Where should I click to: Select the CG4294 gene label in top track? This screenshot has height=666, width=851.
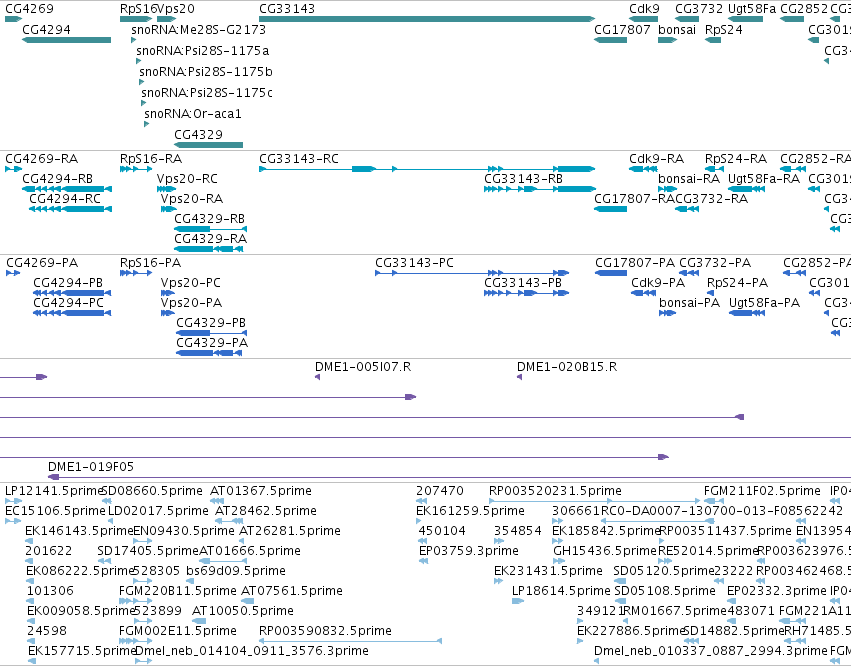pos(46,30)
